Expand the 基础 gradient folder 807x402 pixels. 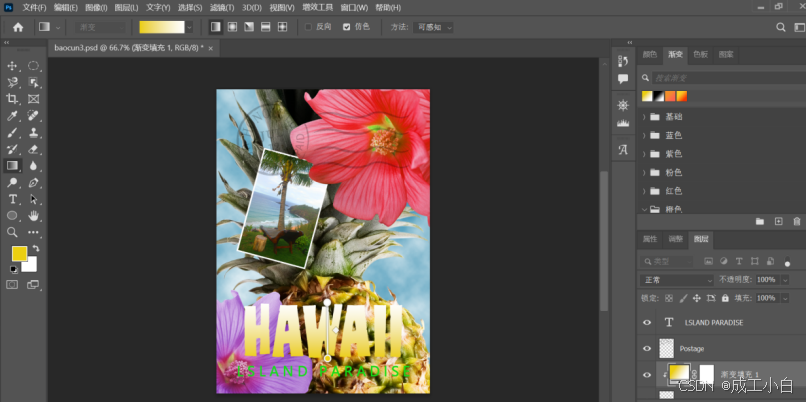[644, 117]
